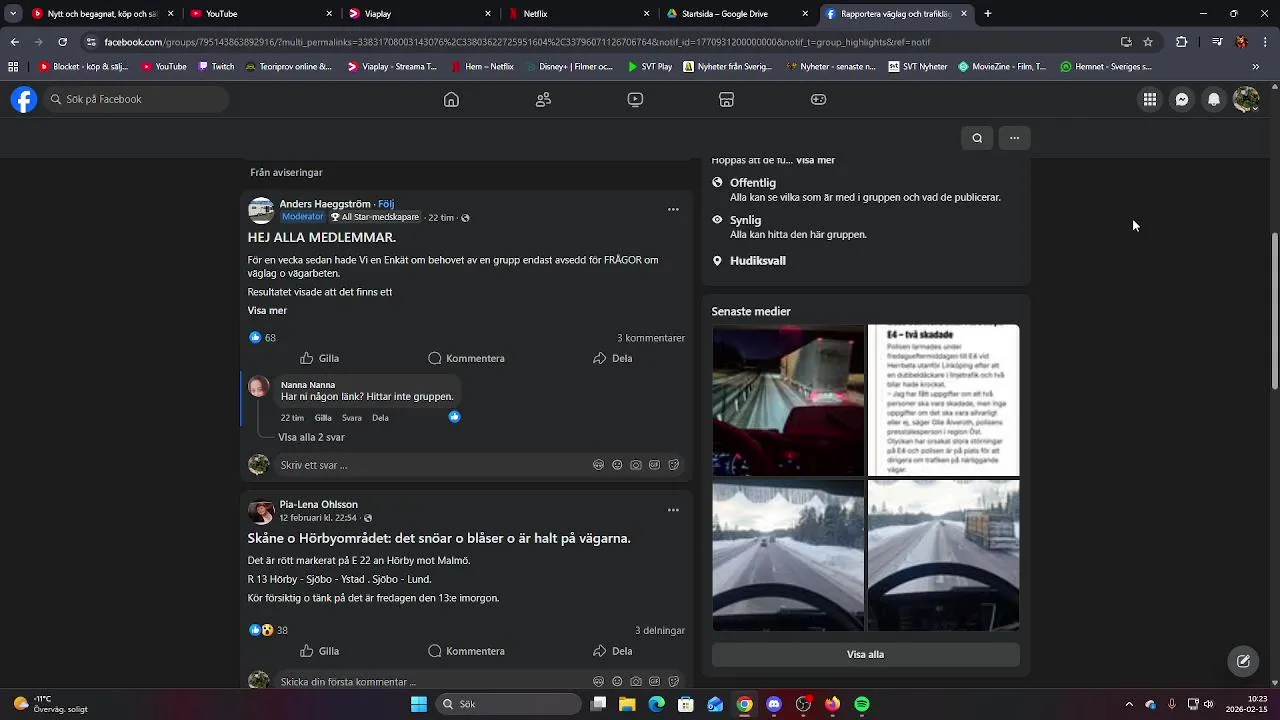Click the page's vertical scrollbar thumb
The height and width of the screenshot is (720, 1280).
point(1274,311)
